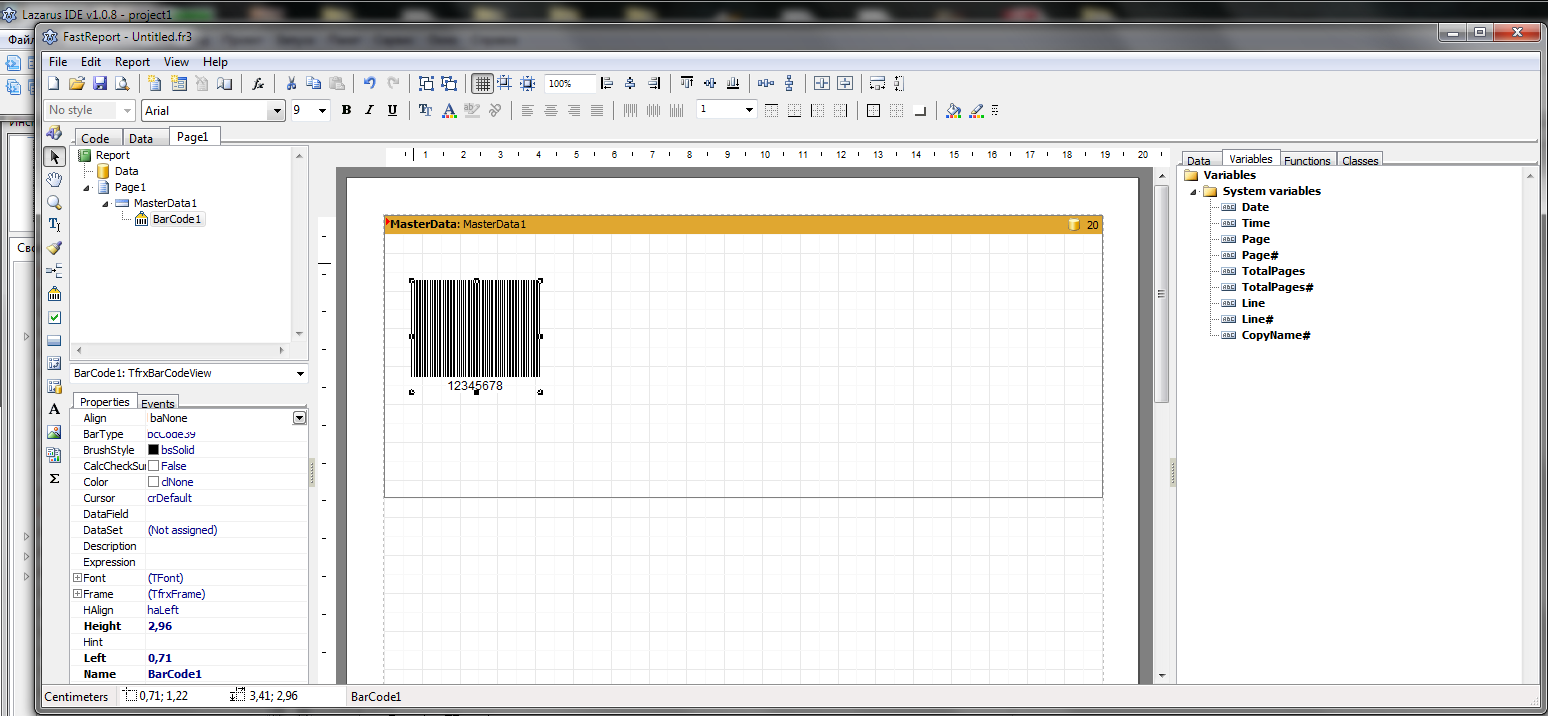Click the Undo arrow icon
The height and width of the screenshot is (716, 1548).
(370, 84)
